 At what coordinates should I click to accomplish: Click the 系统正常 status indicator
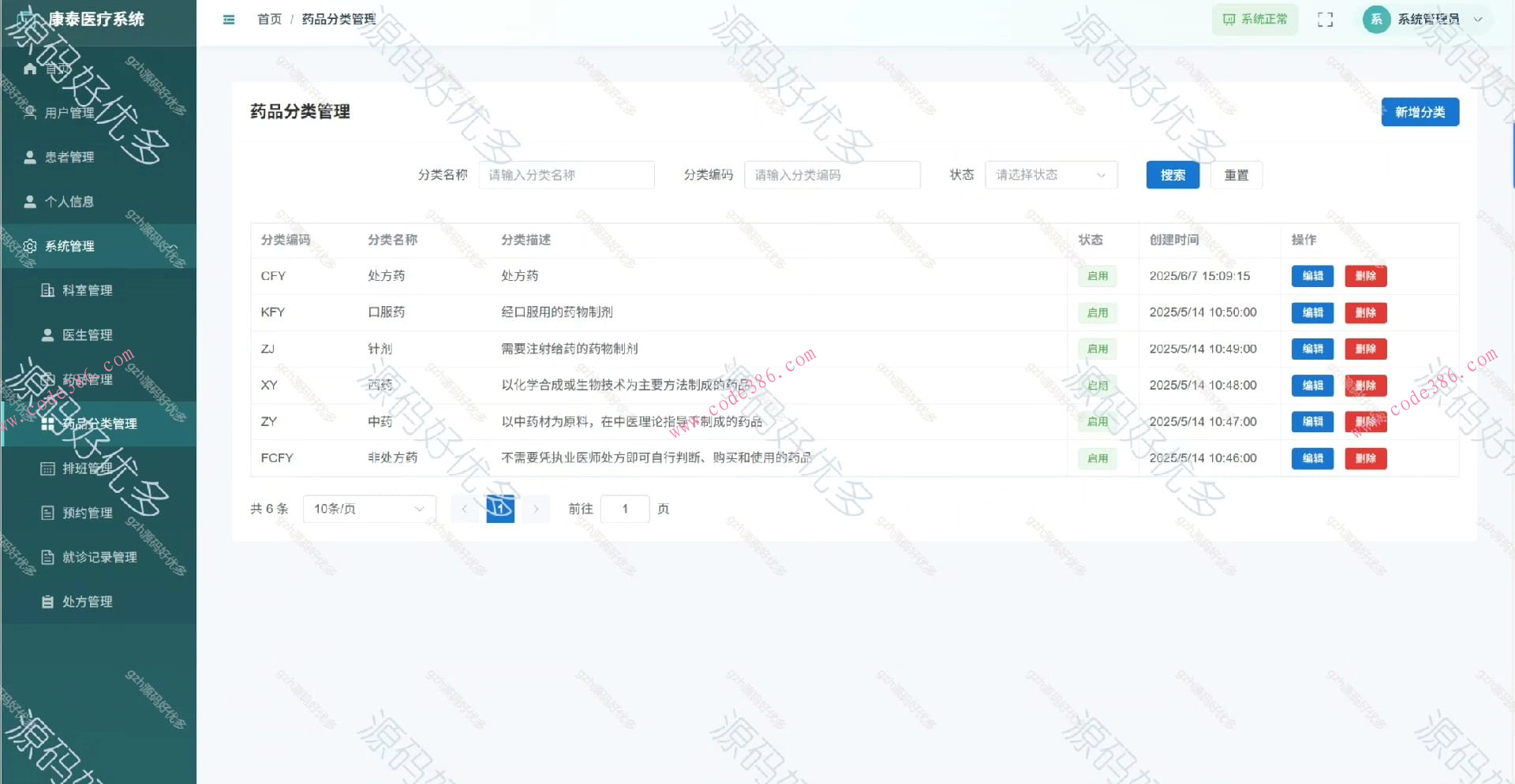(1254, 19)
